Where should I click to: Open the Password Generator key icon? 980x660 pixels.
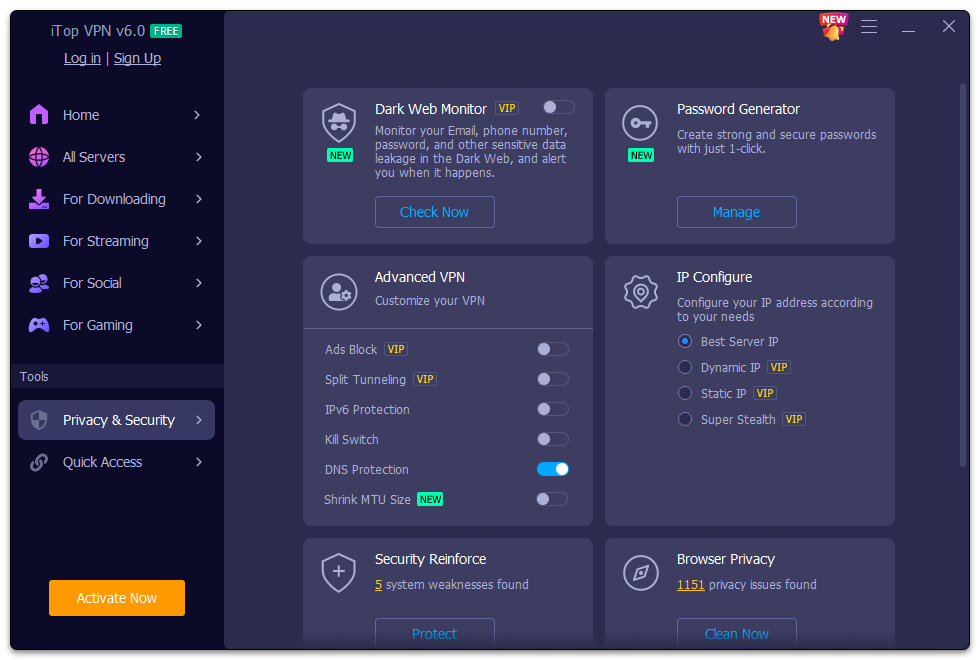coord(641,124)
